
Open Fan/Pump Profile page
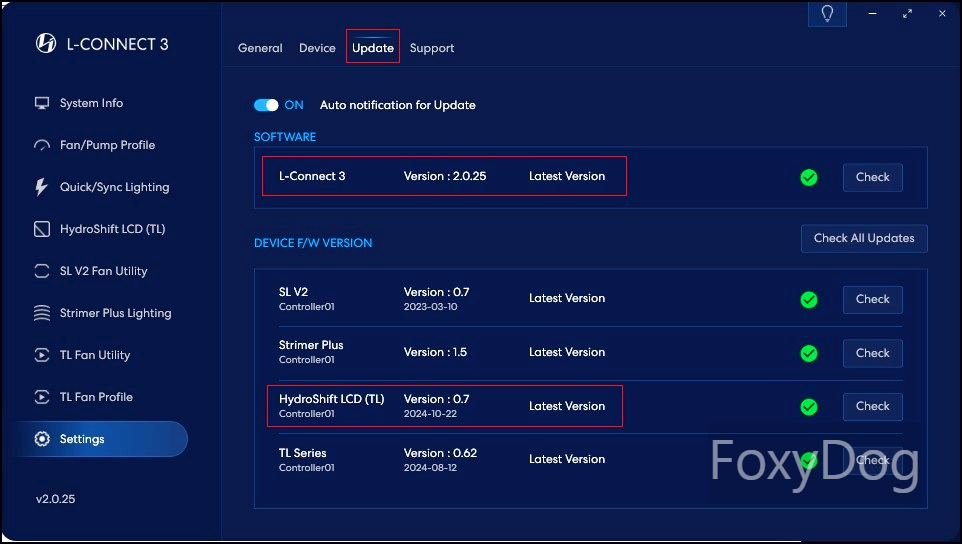pyautogui.click(x=107, y=145)
